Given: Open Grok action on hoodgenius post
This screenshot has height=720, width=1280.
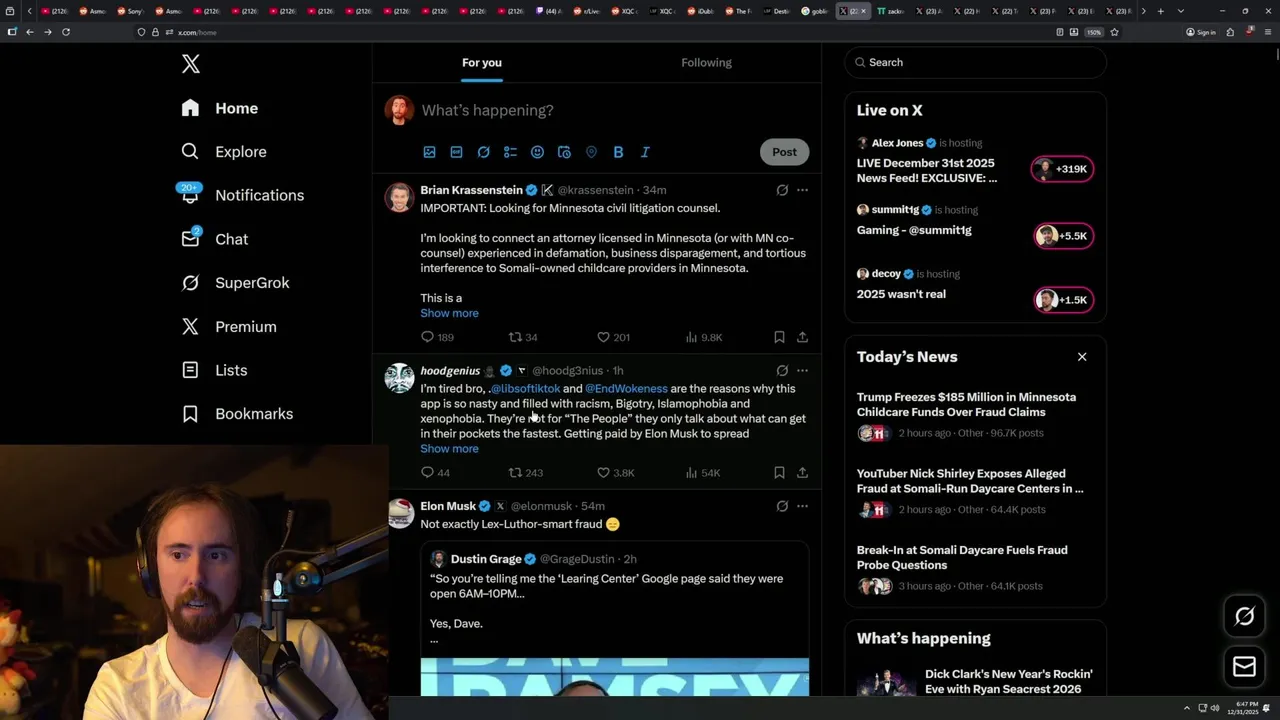Looking at the screenshot, I should tap(782, 371).
